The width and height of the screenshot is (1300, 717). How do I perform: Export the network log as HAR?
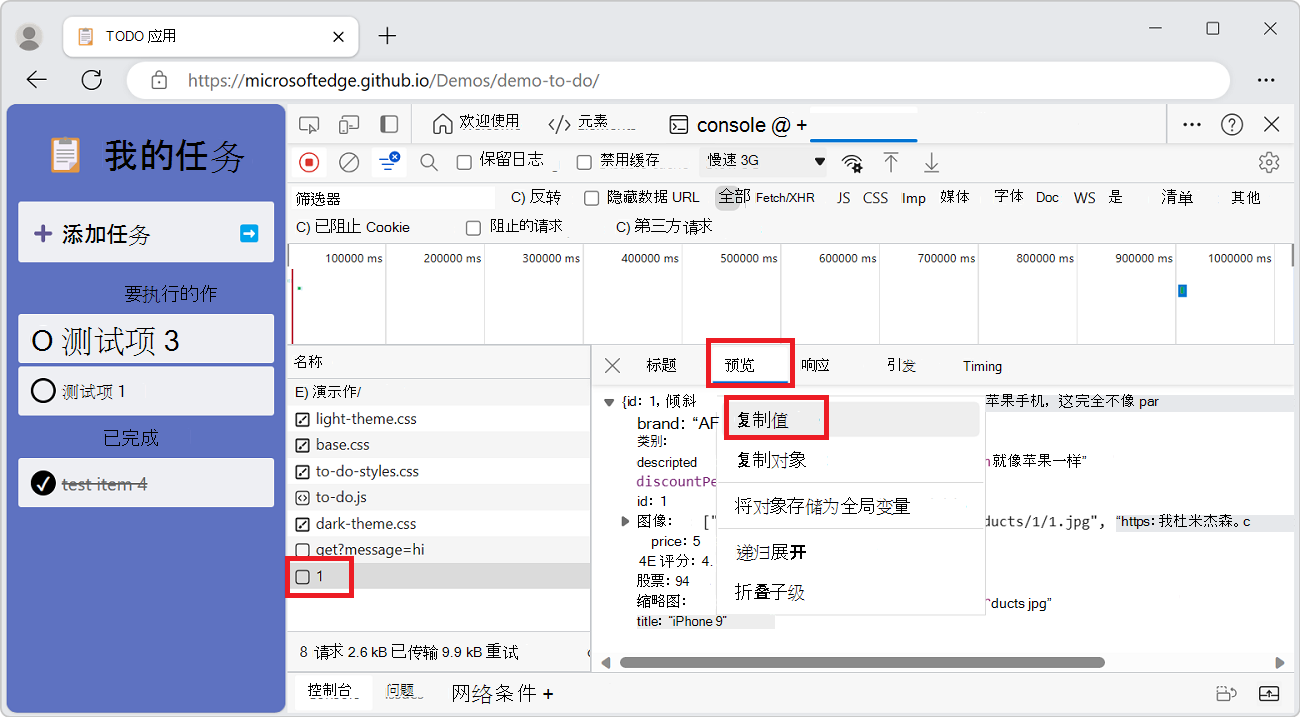click(x=931, y=161)
